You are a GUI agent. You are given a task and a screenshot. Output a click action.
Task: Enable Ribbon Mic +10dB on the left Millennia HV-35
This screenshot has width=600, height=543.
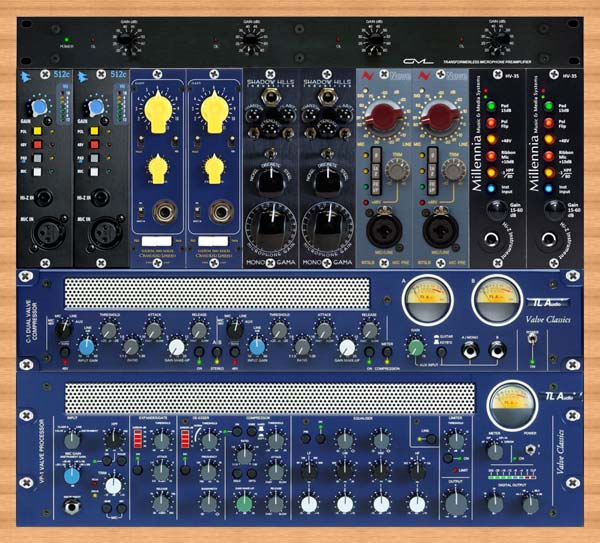point(491,156)
